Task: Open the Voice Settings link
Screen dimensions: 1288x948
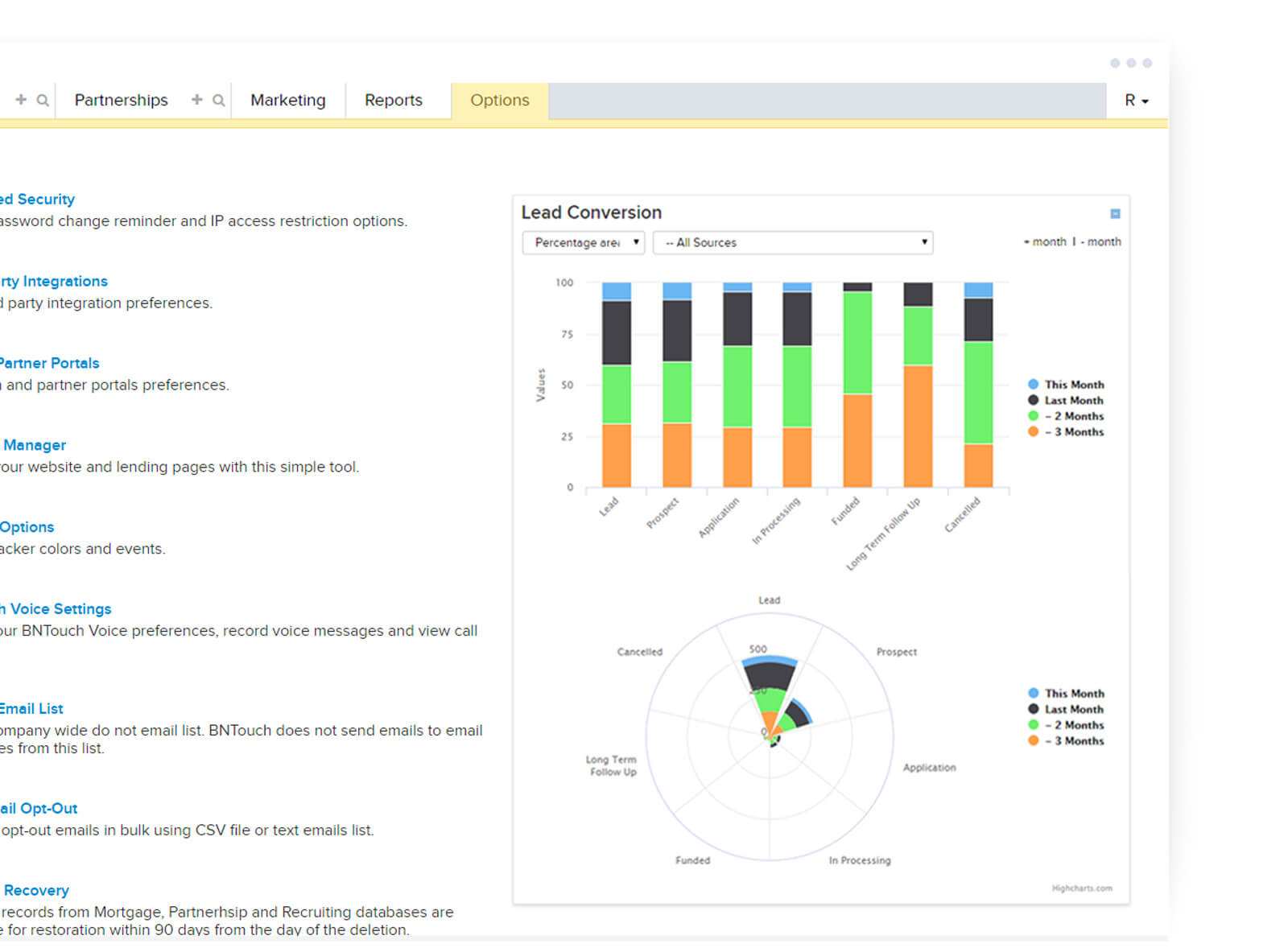Action: coord(60,609)
